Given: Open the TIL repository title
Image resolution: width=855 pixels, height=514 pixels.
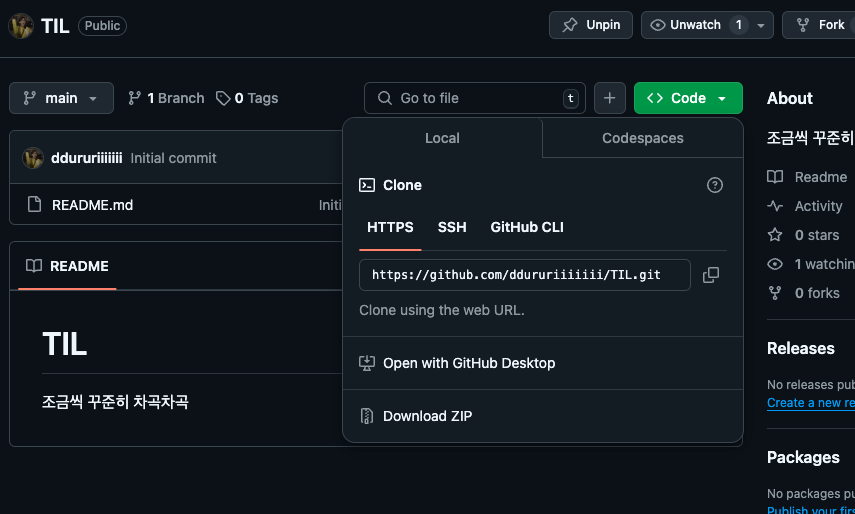Looking at the screenshot, I should 55,26.
